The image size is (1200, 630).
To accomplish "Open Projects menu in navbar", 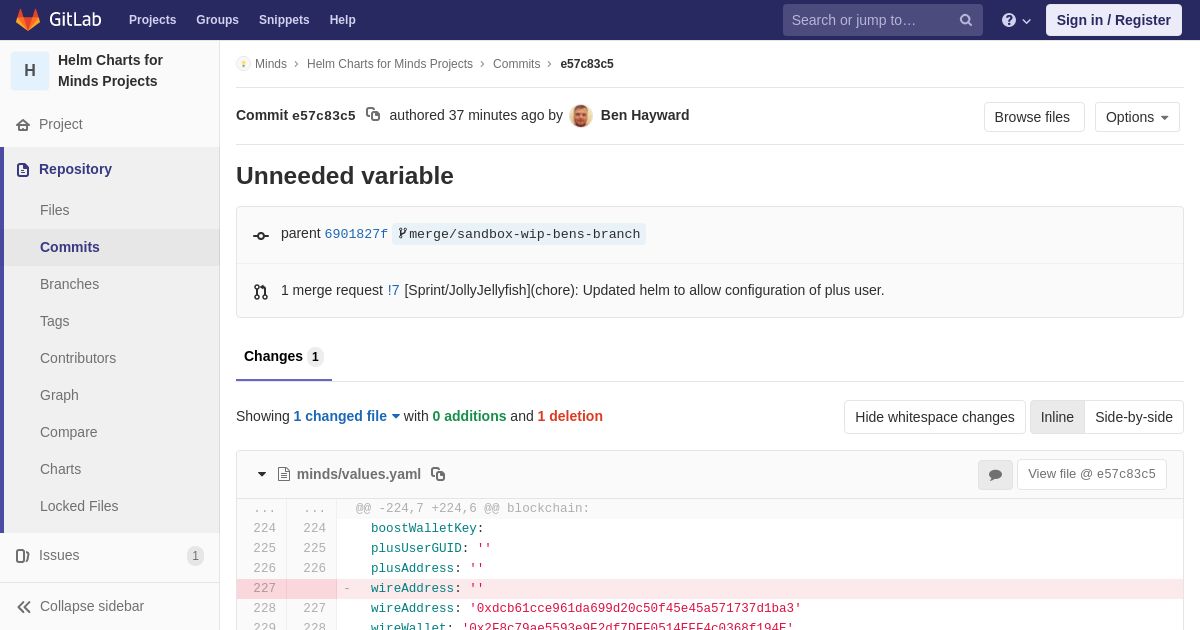I will click(x=152, y=20).
